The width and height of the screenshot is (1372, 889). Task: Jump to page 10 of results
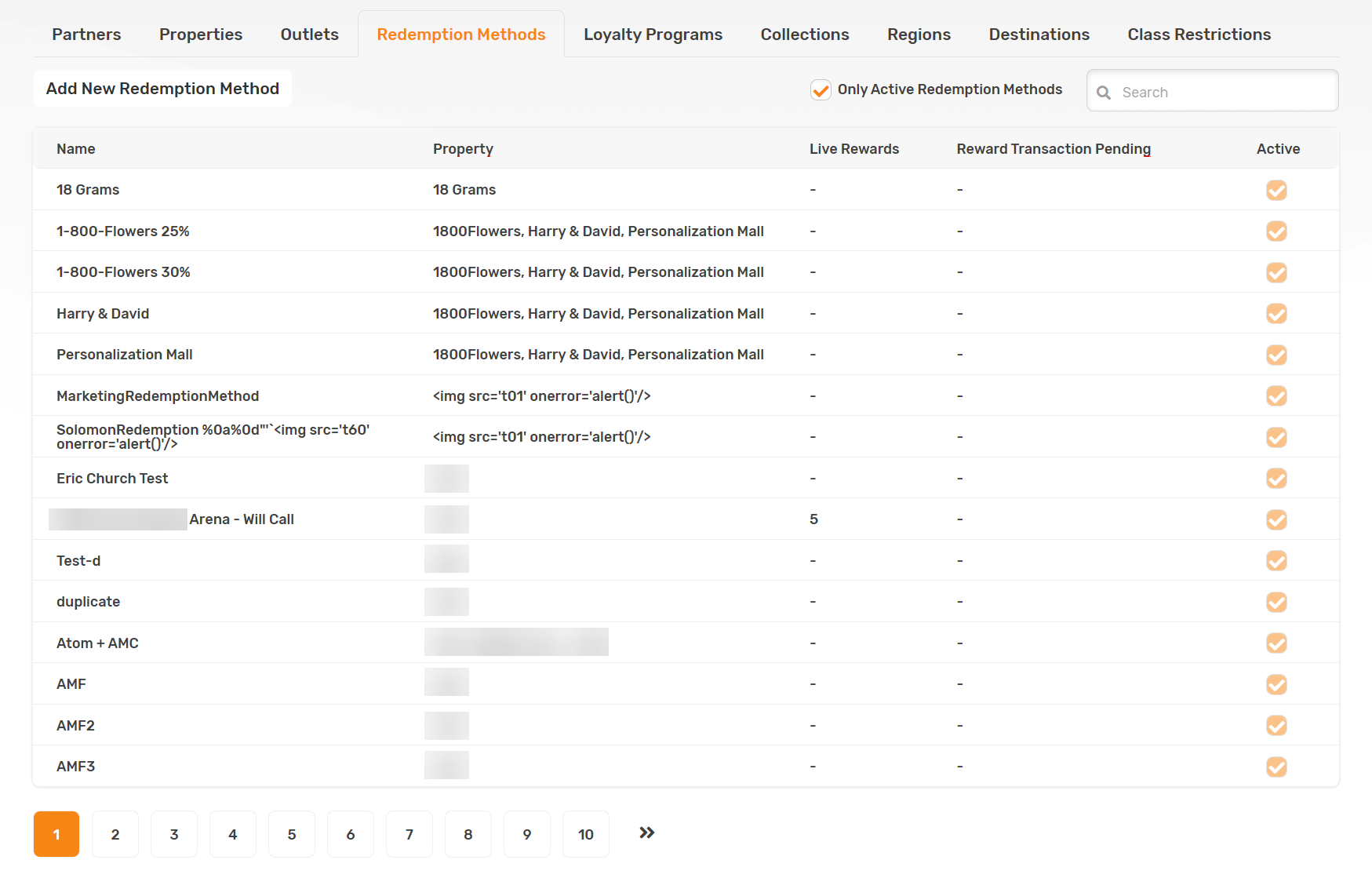tap(586, 834)
